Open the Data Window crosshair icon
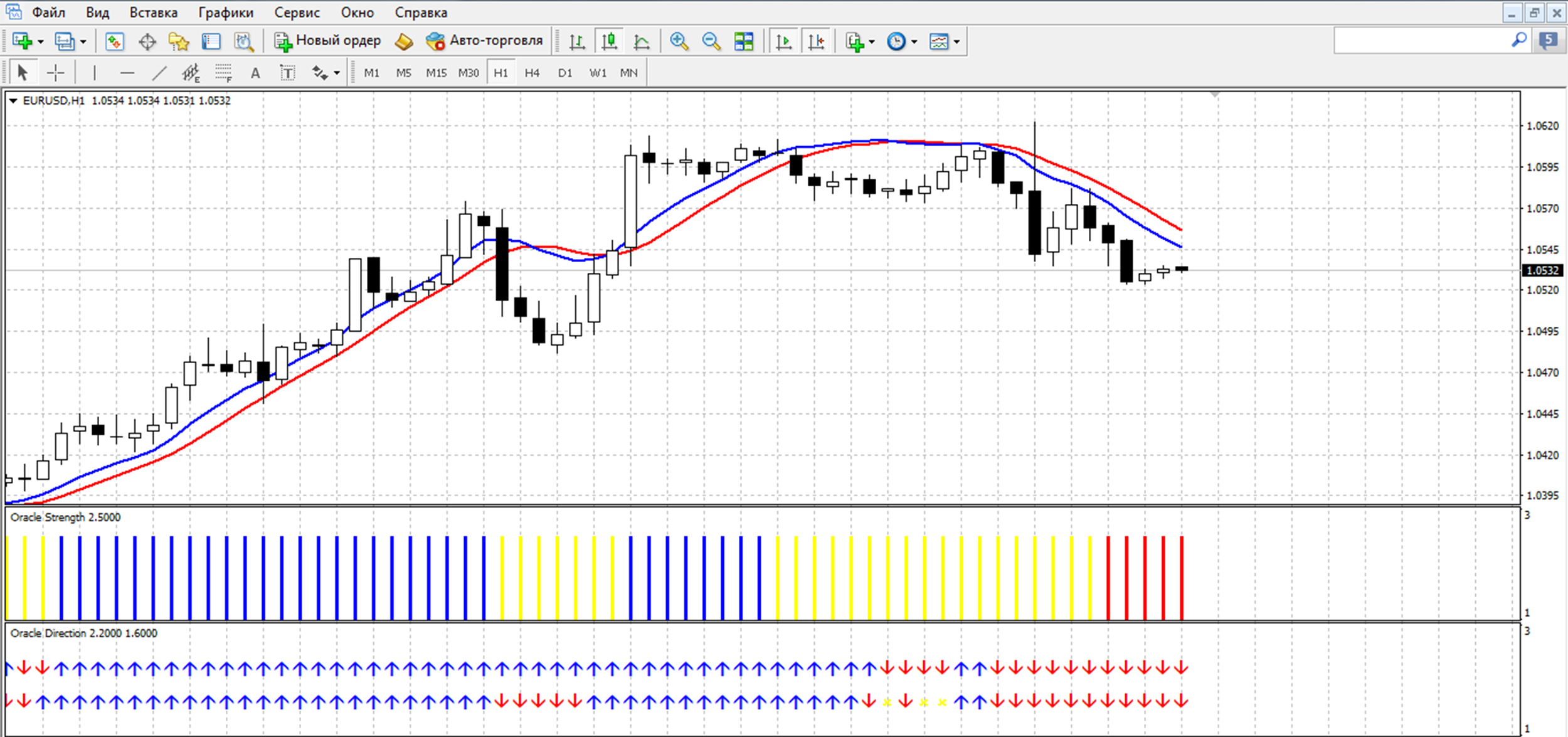 [x=147, y=42]
